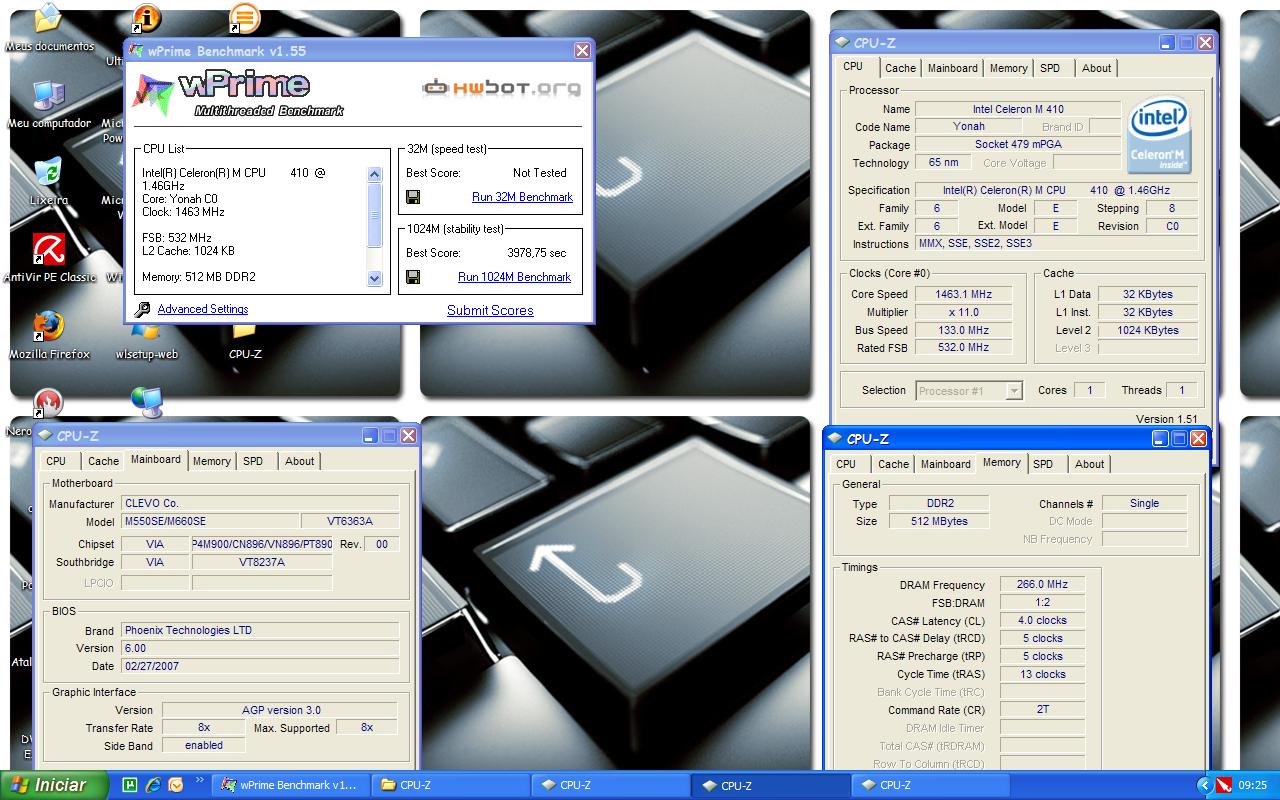The height and width of the screenshot is (800, 1280).
Task: Click the Command Rate value '2T'
Action: click(x=1042, y=709)
